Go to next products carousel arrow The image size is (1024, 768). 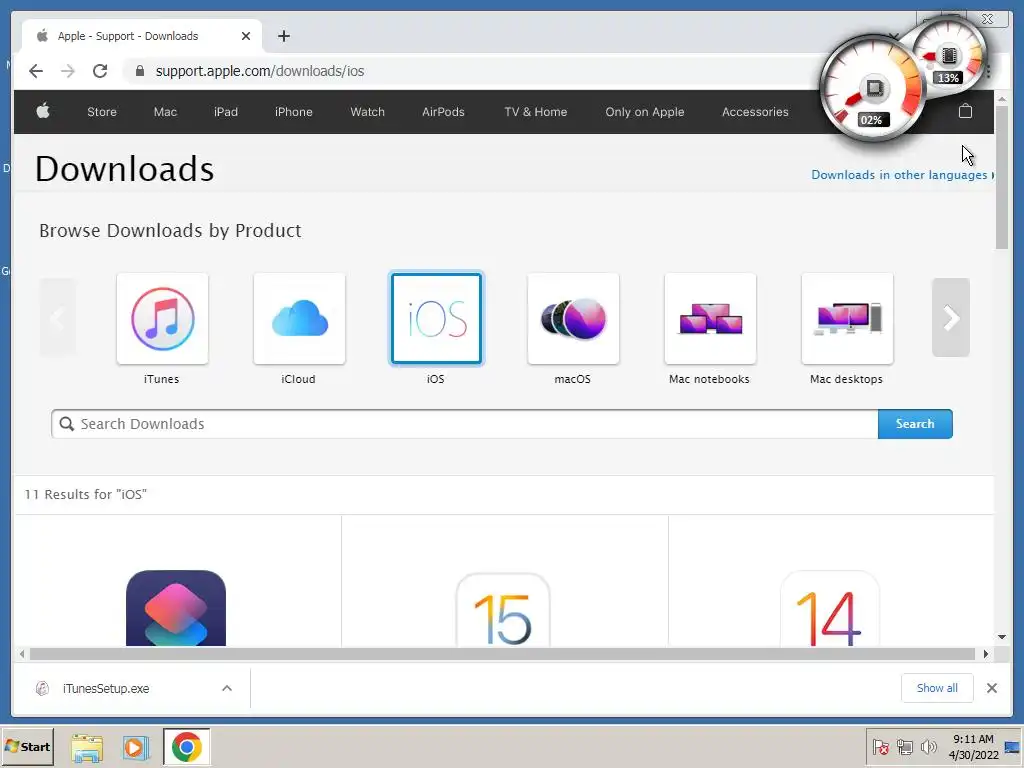coord(951,317)
